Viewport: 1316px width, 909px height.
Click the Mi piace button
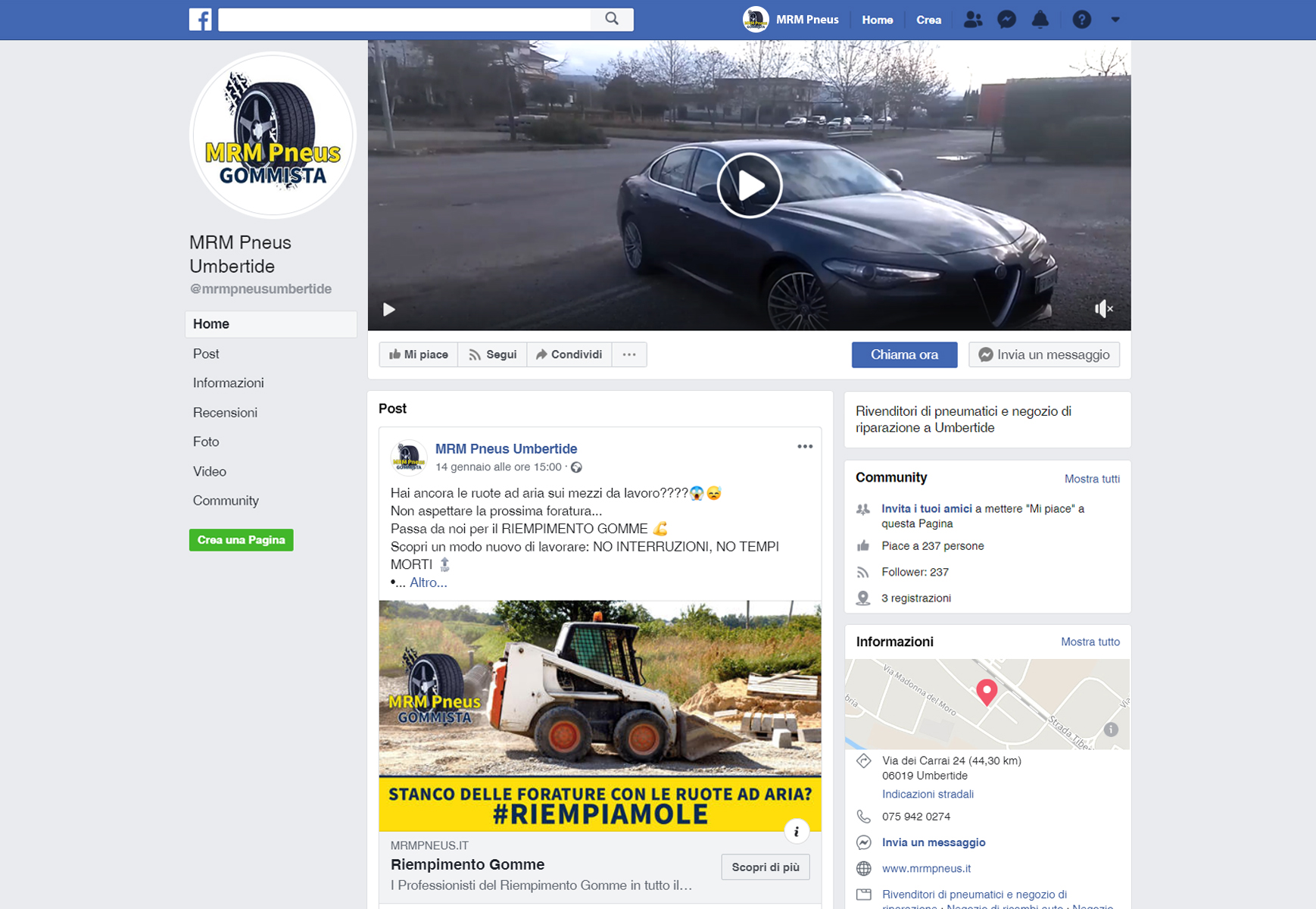419,355
